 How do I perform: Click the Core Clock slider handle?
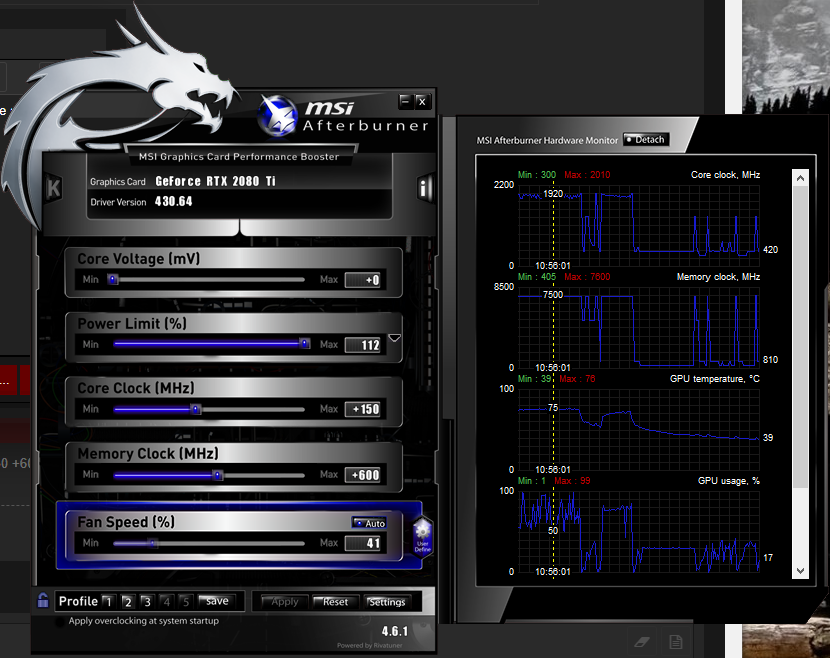pos(196,409)
